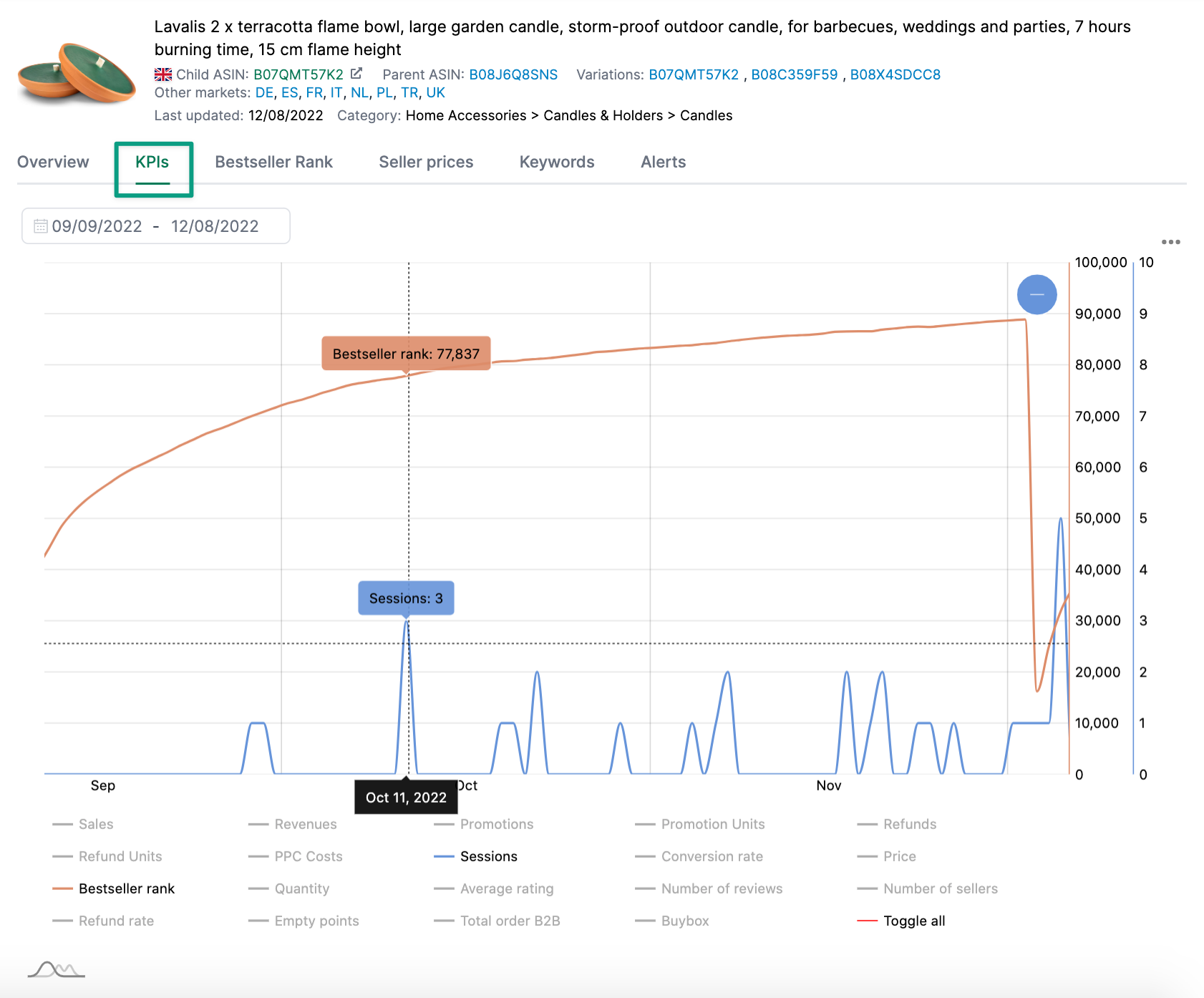Viewport: 1204px width, 998px height.
Task: Open the three-dot options menu above the chart
Action: tap(1172, 243)
